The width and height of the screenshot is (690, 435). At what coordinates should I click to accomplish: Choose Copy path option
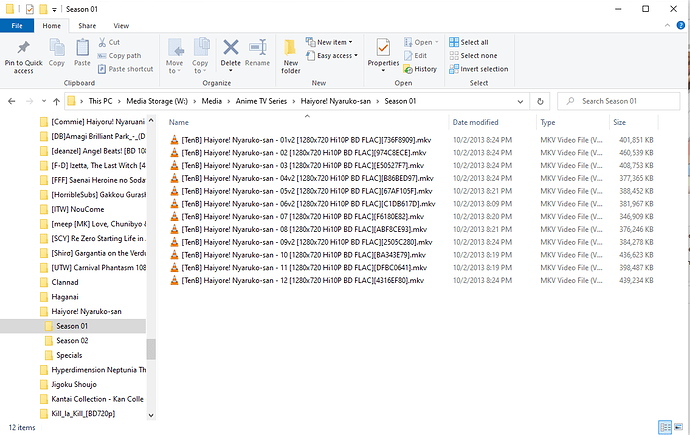(119, 56)
